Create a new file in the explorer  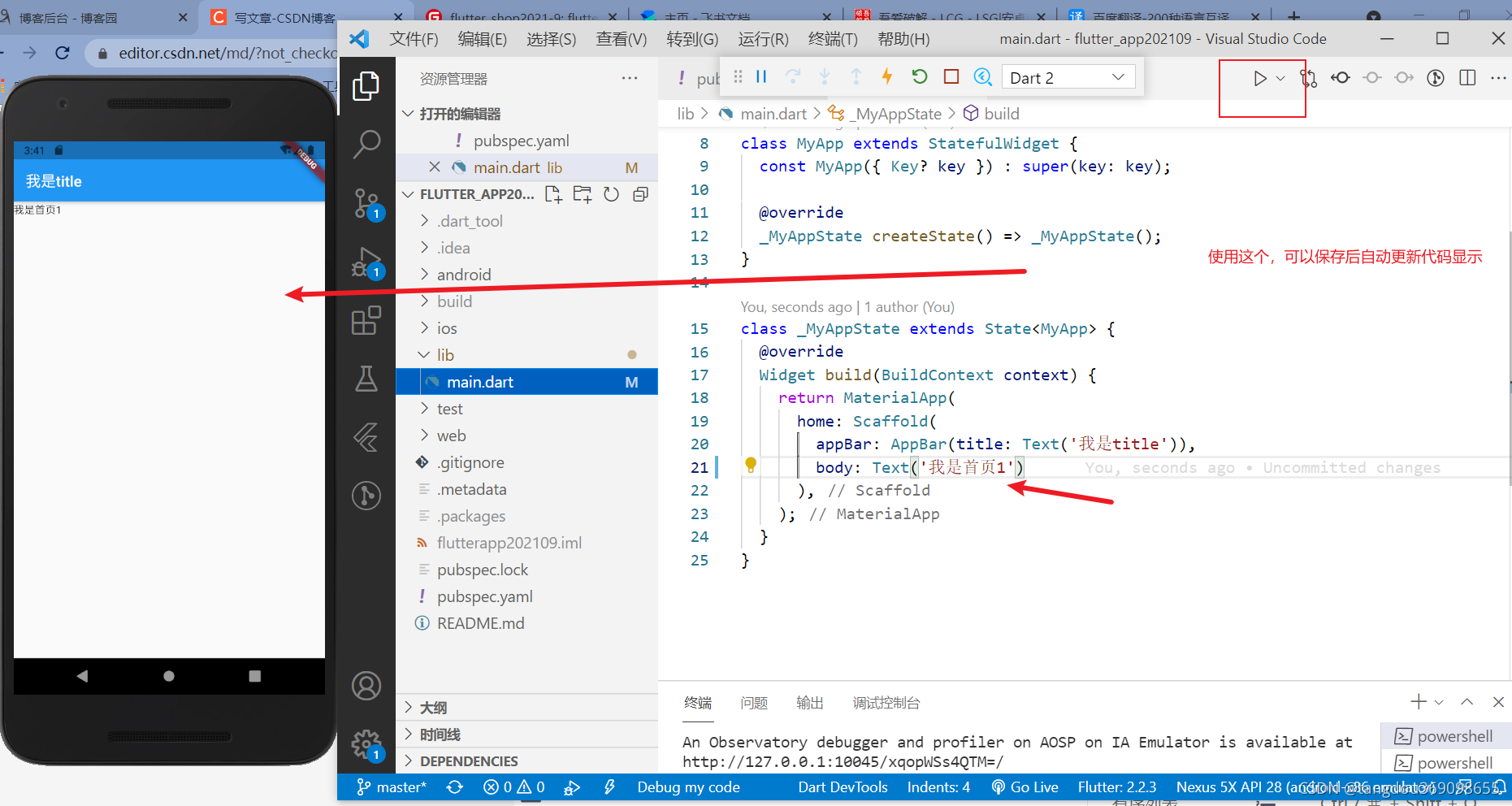point(553,194)
